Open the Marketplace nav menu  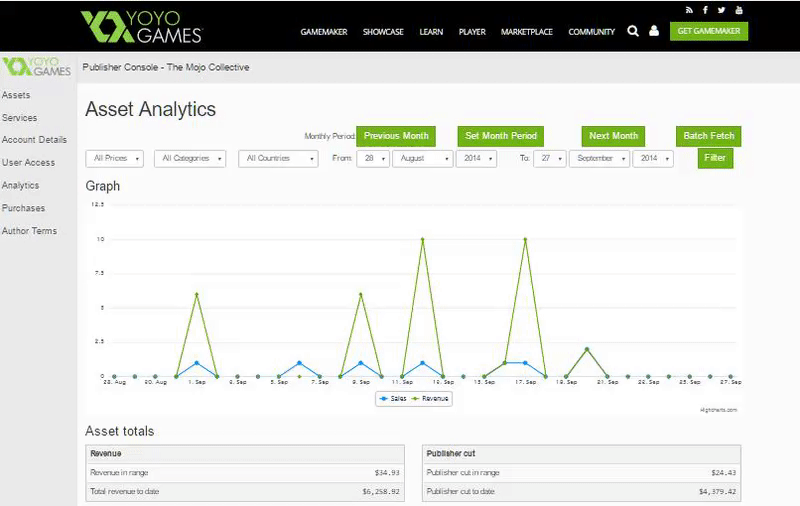point(527,32)
